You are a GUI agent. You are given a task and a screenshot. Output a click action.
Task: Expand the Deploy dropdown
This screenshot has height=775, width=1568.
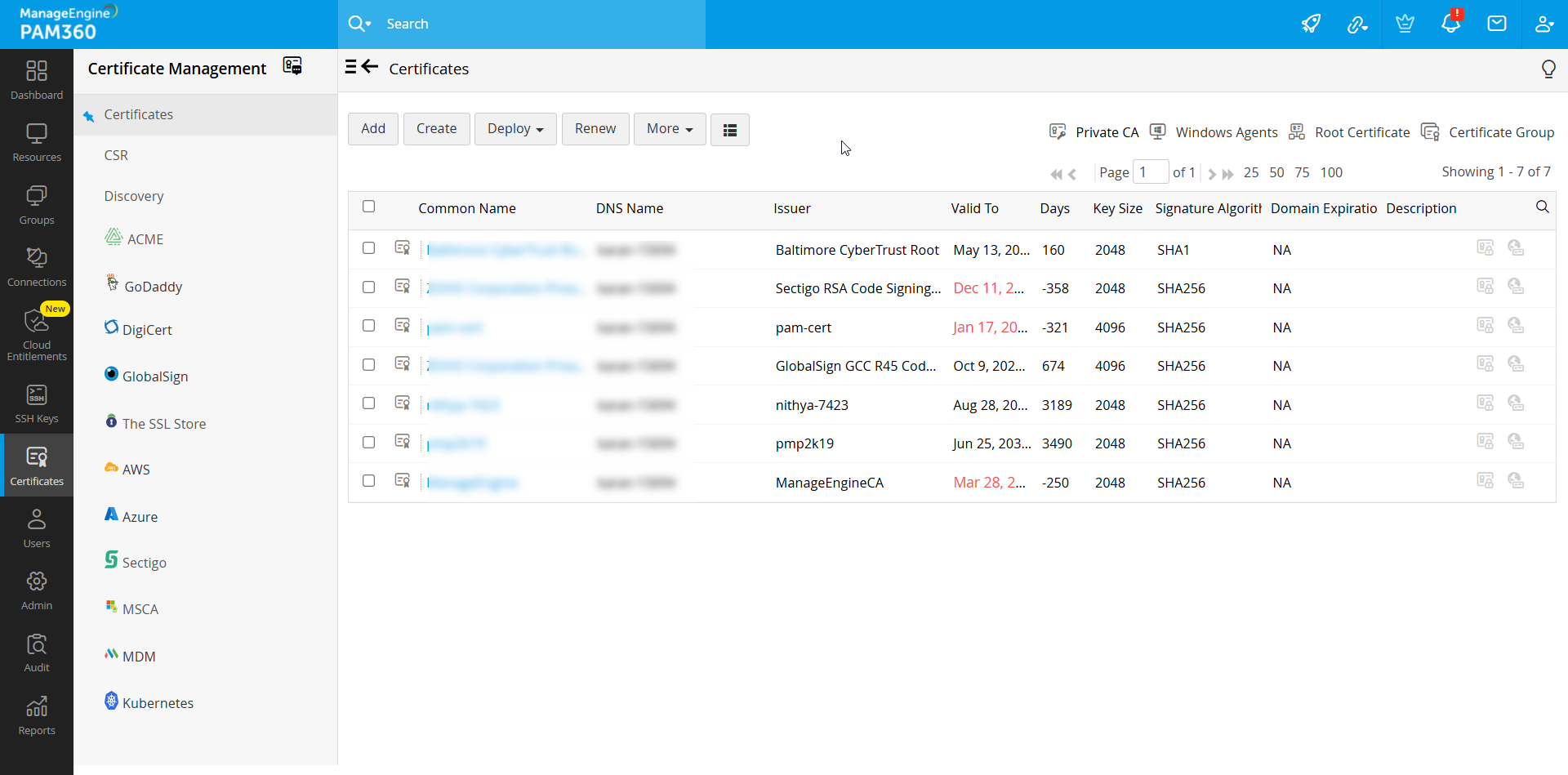pos(515,129)
